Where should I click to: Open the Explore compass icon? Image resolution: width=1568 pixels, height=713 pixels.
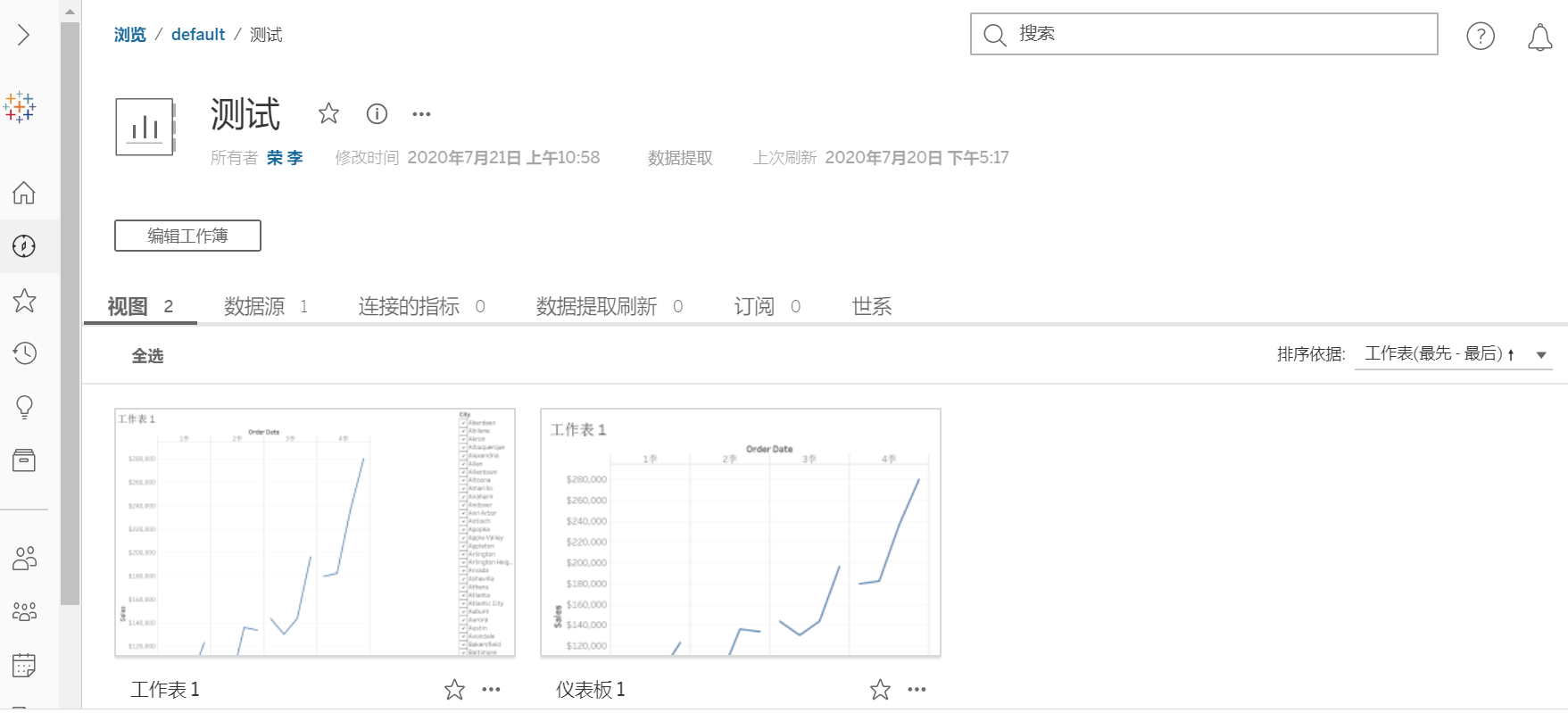coord(24,246)
